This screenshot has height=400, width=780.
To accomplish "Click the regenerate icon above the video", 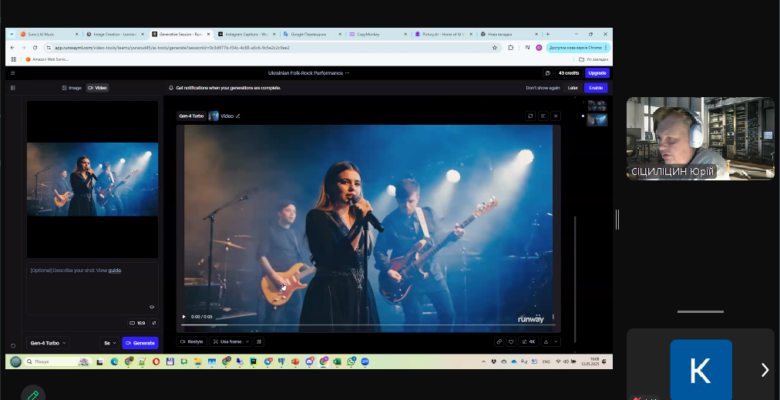I will (x=531, y=116).
